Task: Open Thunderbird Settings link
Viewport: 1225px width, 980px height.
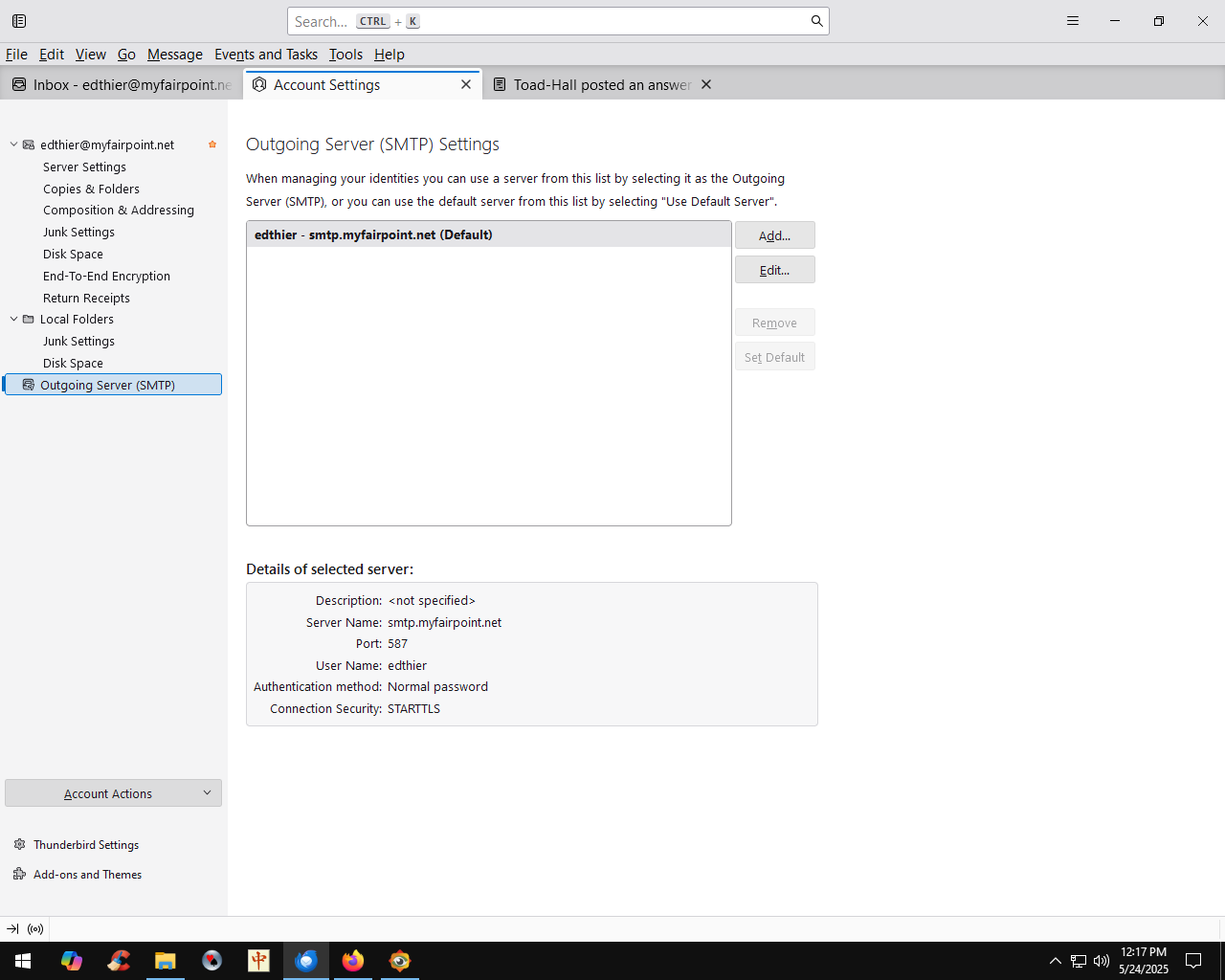Action: 86,845
